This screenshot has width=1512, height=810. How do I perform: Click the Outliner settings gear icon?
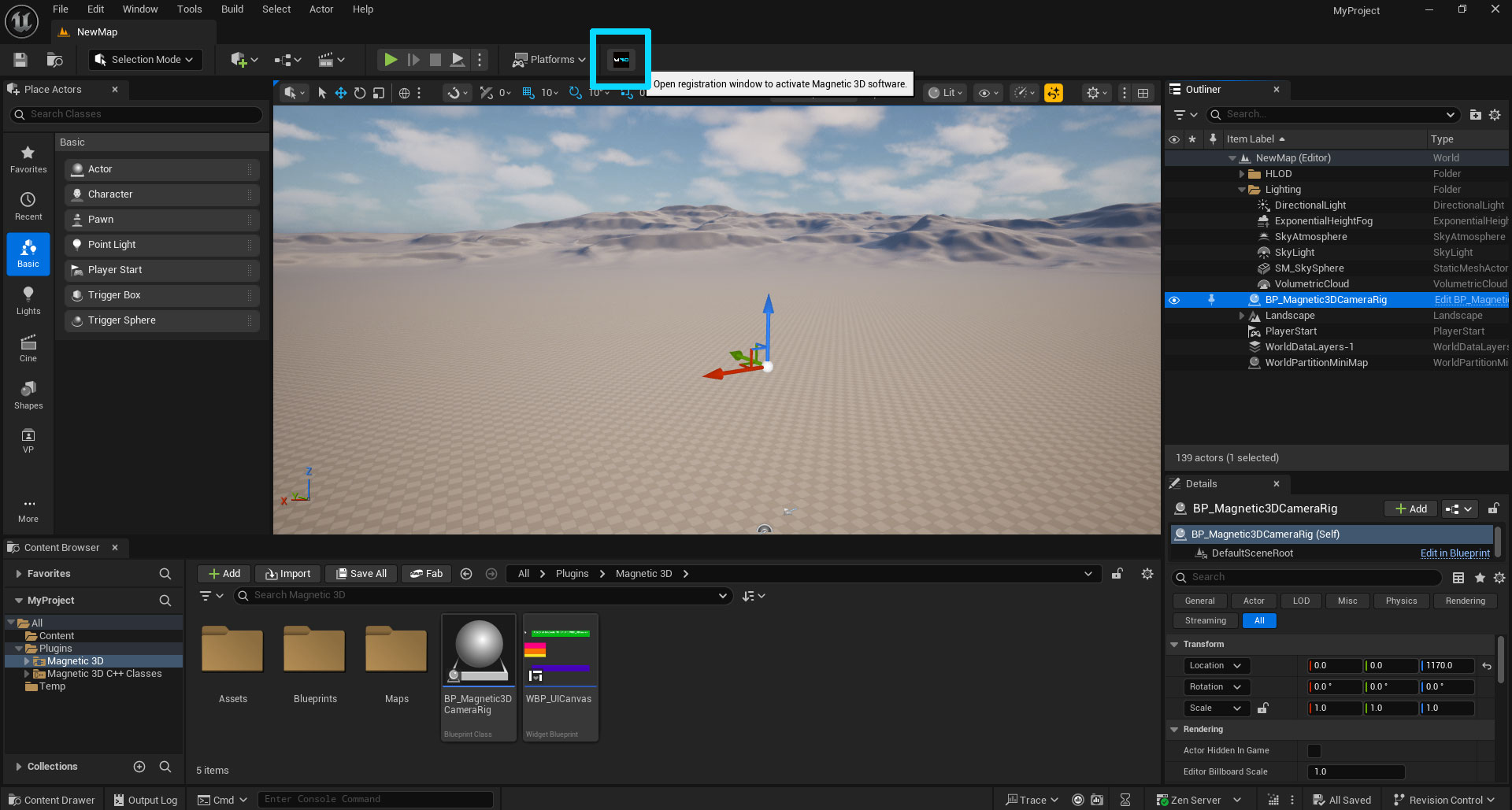pyautogui.click(x=1495, y=115)
